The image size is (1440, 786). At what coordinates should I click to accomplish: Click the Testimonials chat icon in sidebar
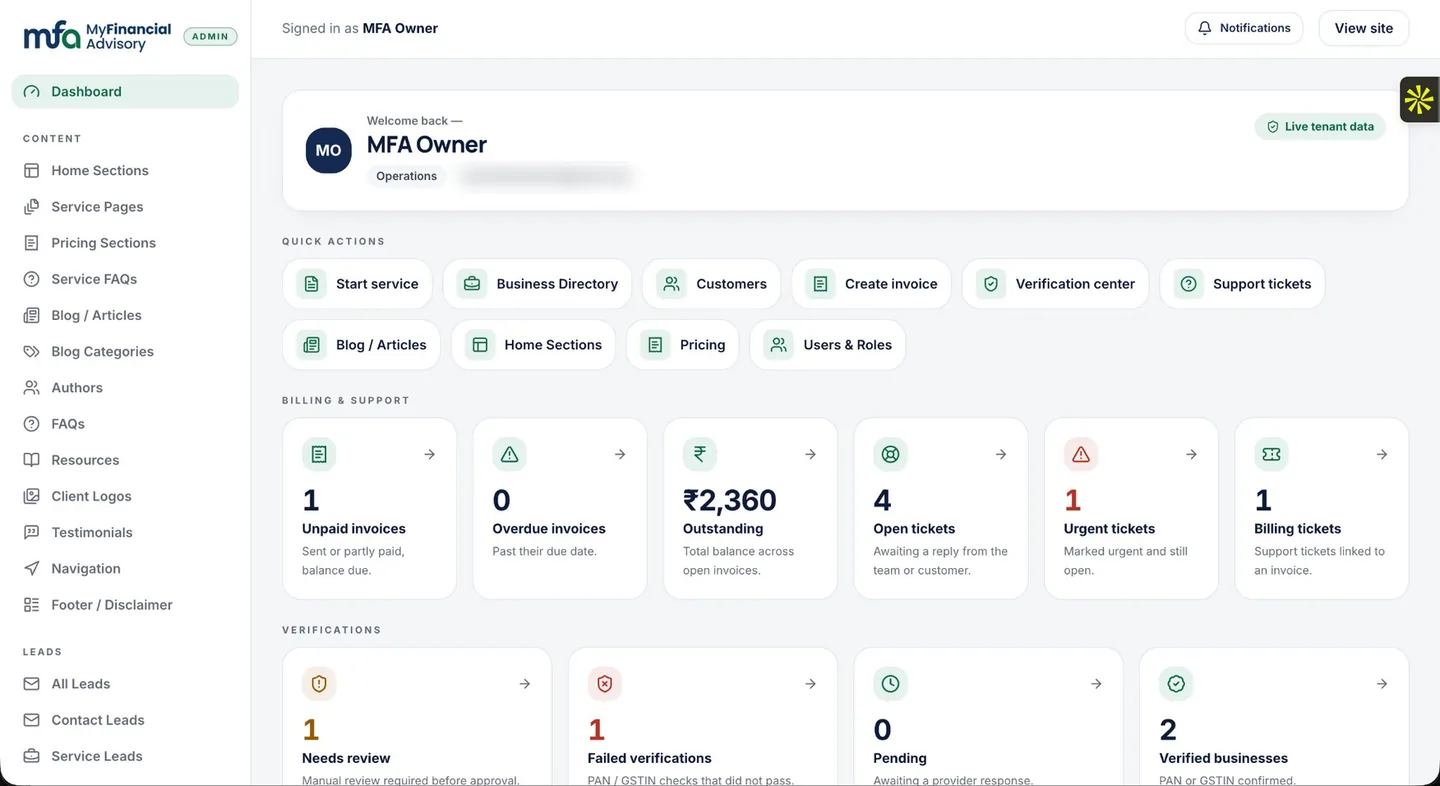coord(32,532)
